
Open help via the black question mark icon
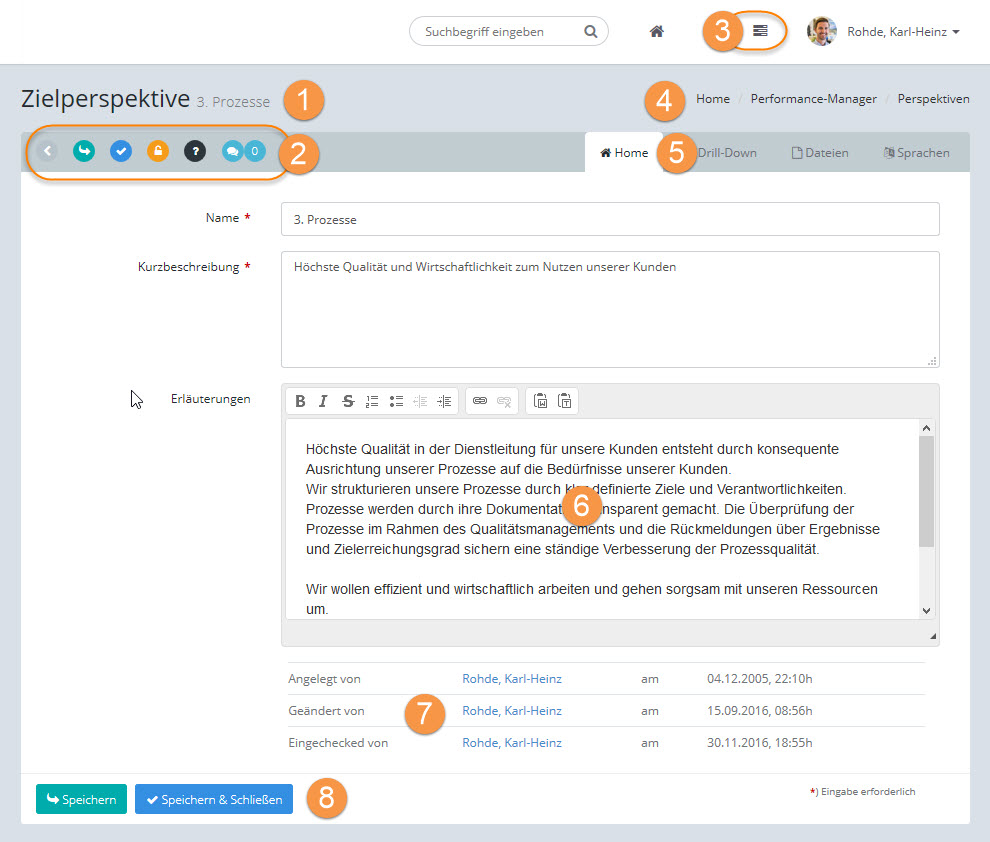[x=195, y=152]
